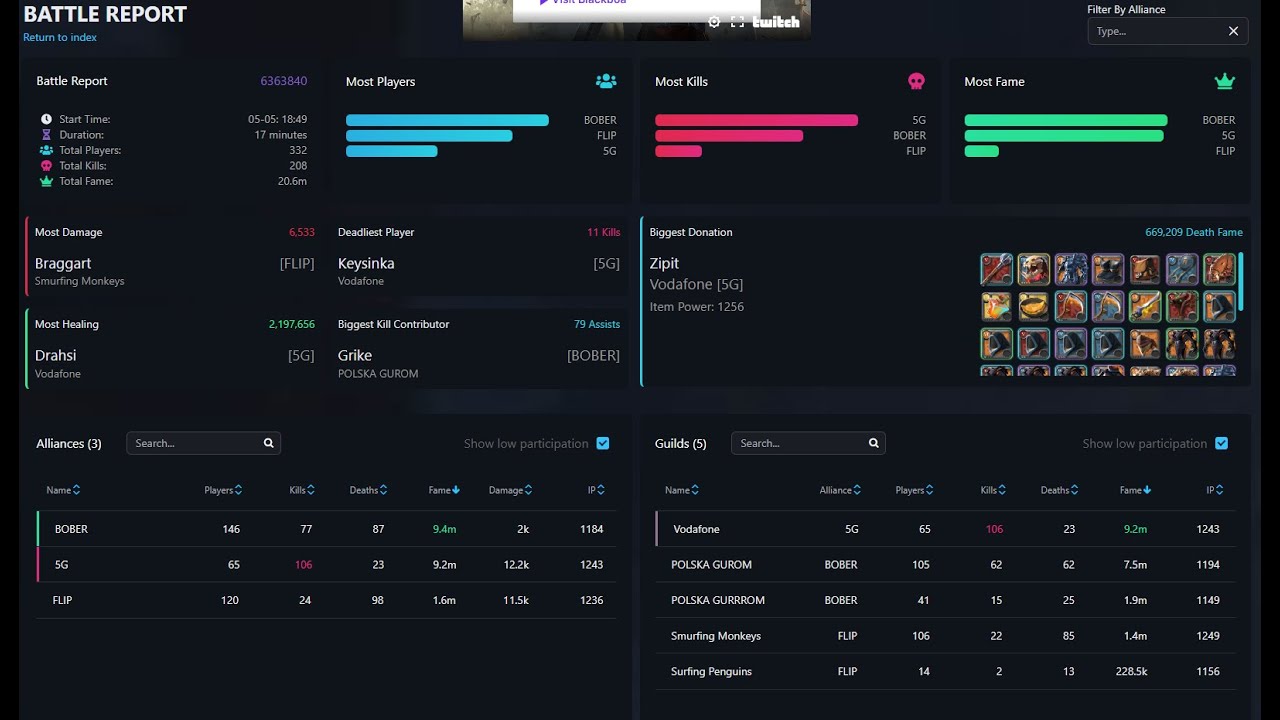
Task: Sort Alliances table by Fame
Action: [444, 490]
